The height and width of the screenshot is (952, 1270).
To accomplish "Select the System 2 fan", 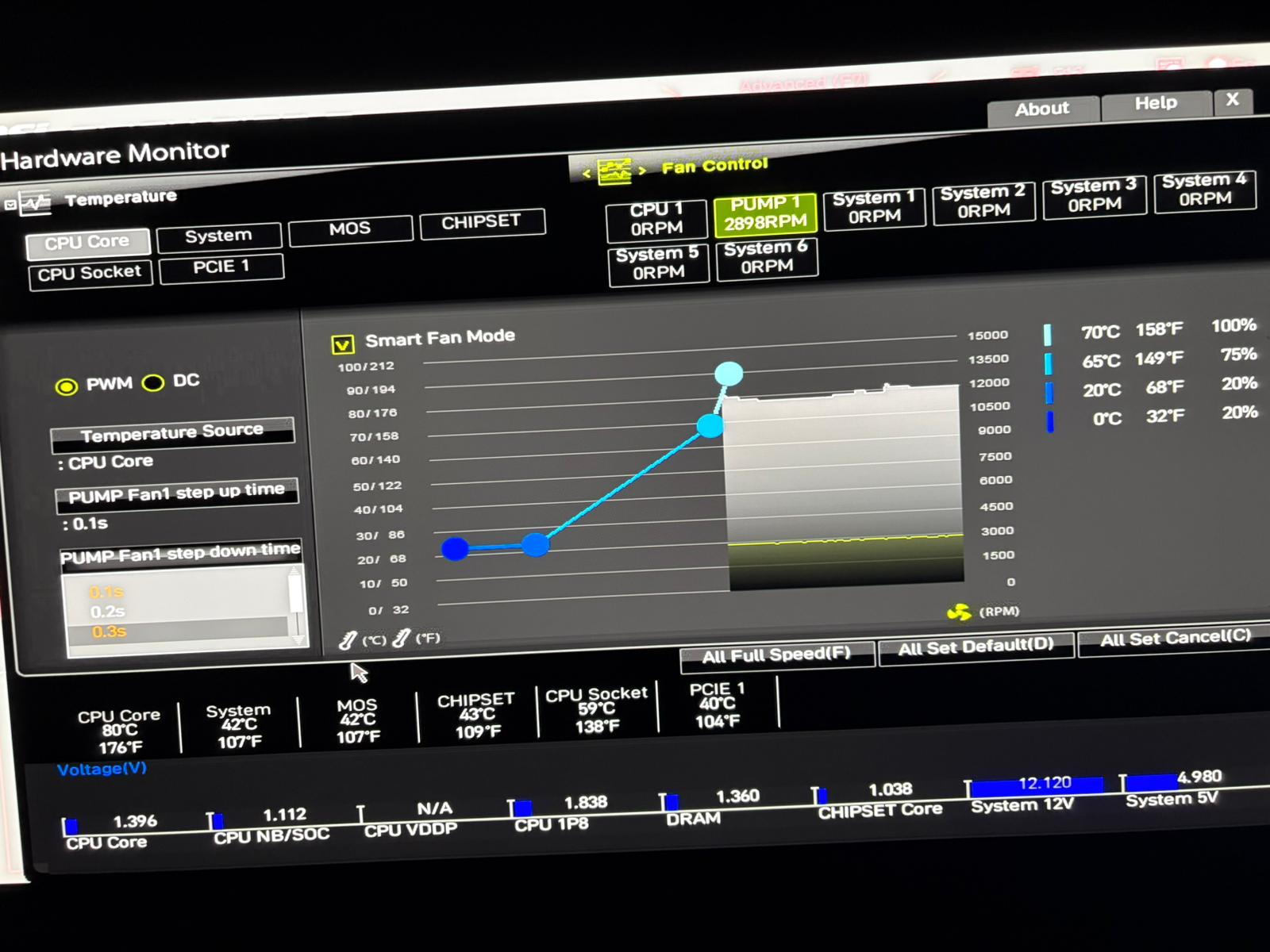I will click(x=983, y=202).
